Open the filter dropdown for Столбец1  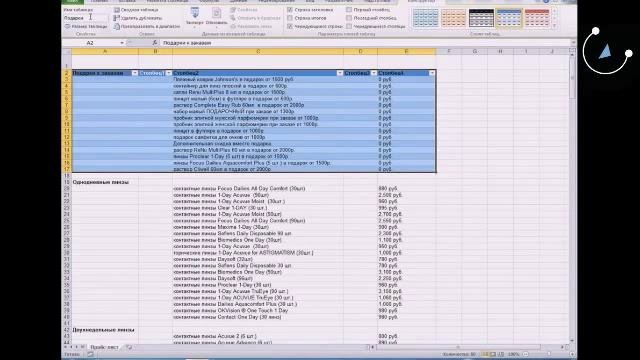click(169, 73)
